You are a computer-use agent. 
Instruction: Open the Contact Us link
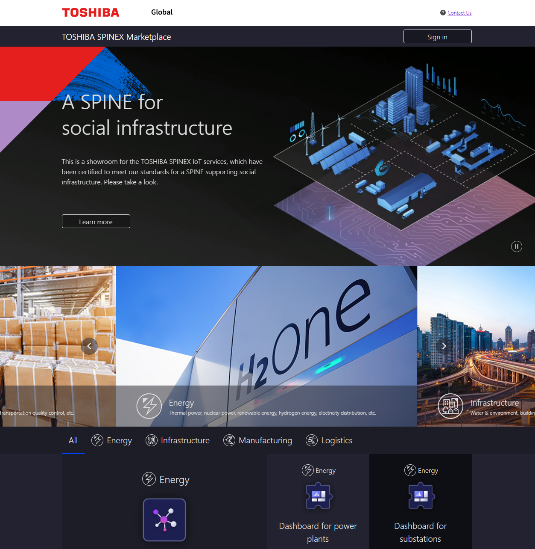pyautogui.click(x=459, y=13)
